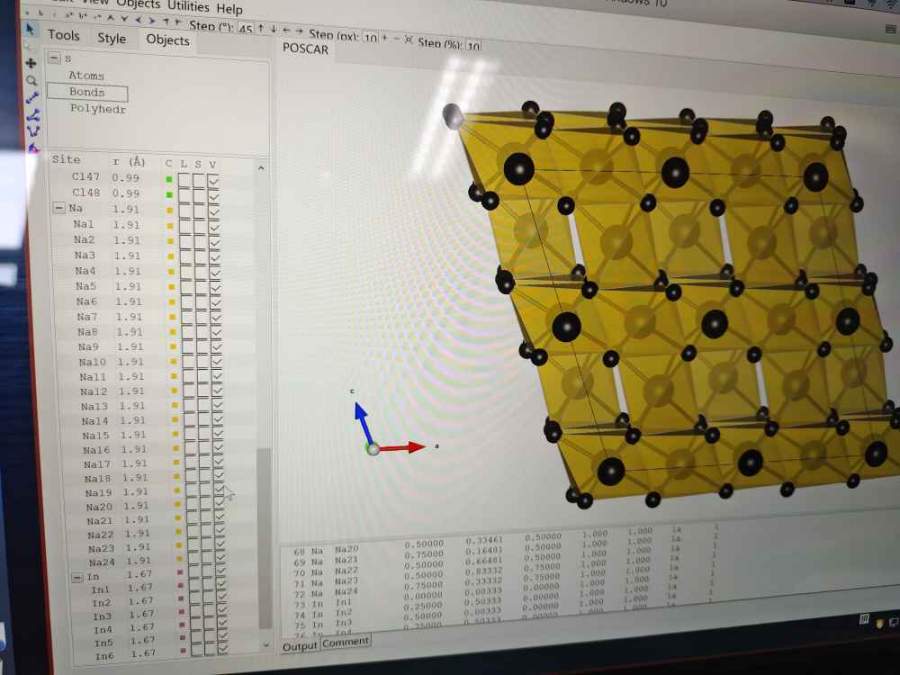Switch to the Style tab

click(111, 38)
